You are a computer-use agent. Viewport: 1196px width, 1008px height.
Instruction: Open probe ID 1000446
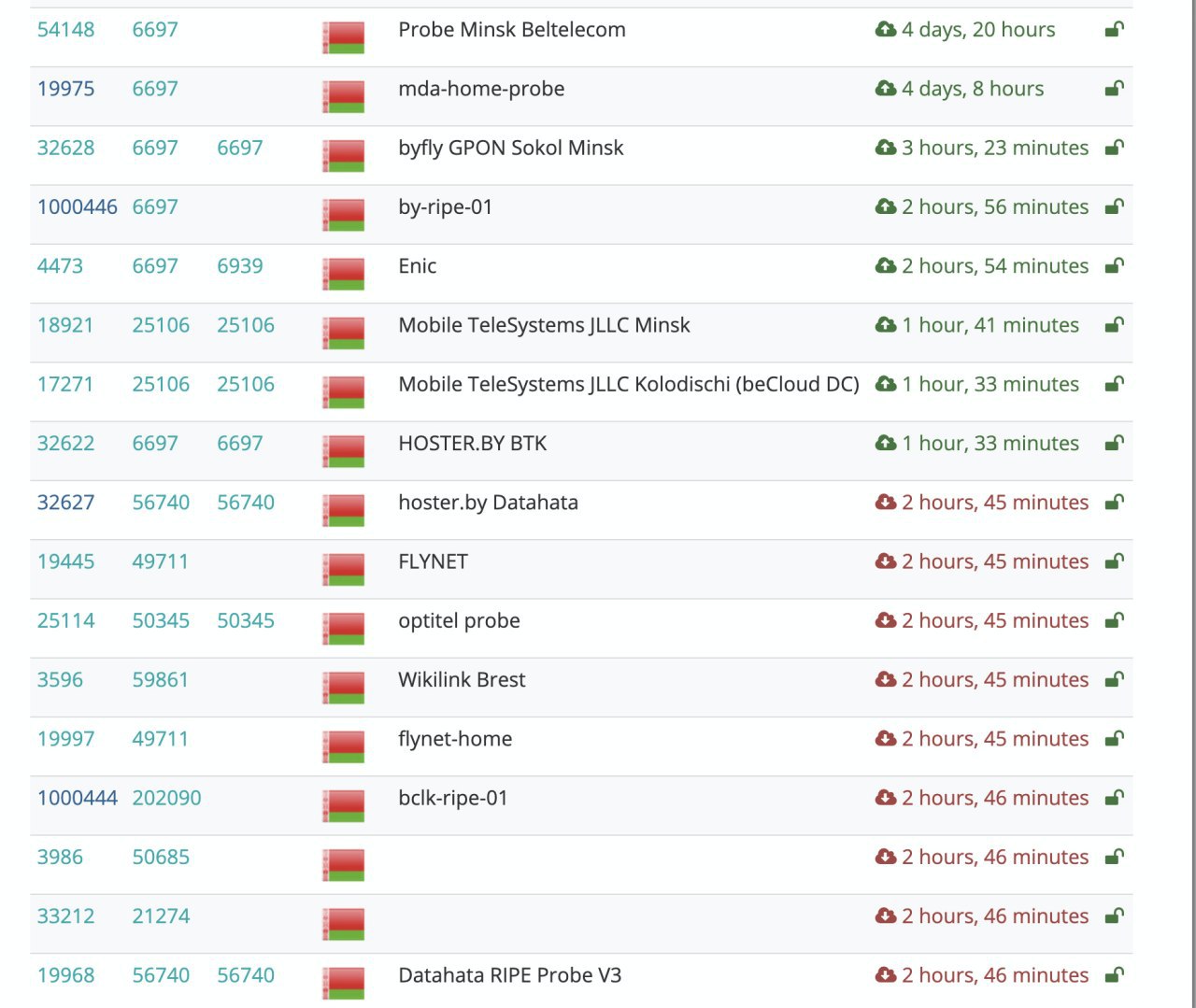(x=78, y=206)
